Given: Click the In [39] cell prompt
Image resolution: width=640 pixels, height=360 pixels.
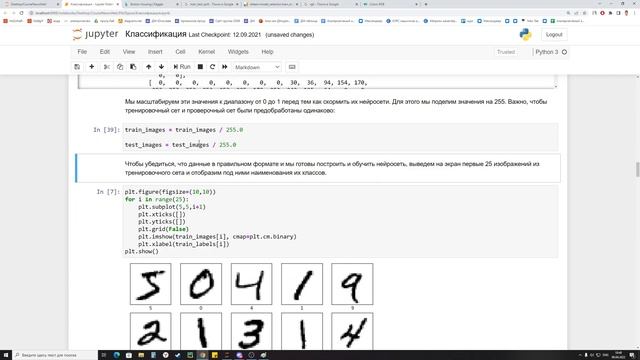Looking at the screenshot, I should 107,130.
